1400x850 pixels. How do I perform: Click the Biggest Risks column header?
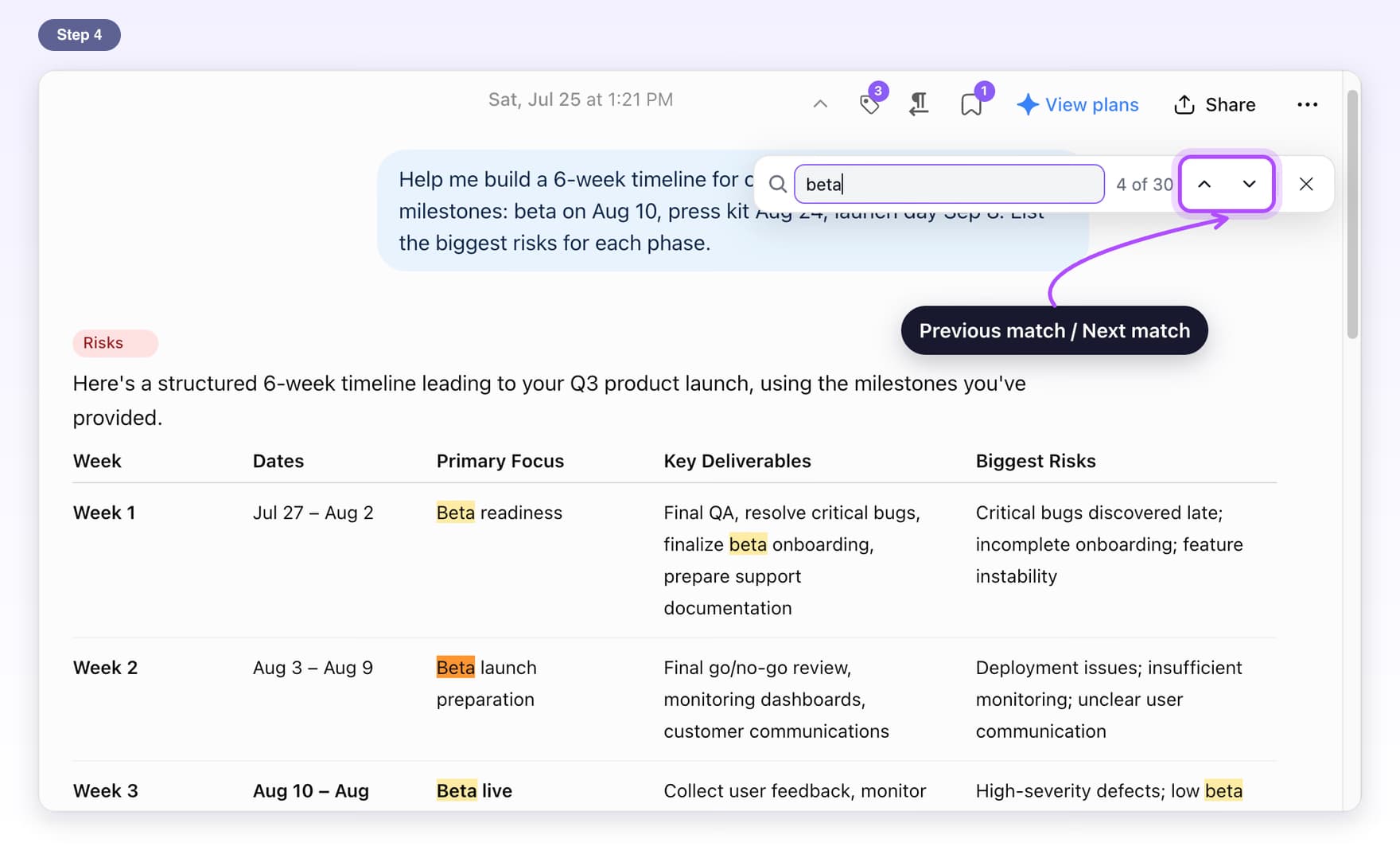pos(1036,461)
